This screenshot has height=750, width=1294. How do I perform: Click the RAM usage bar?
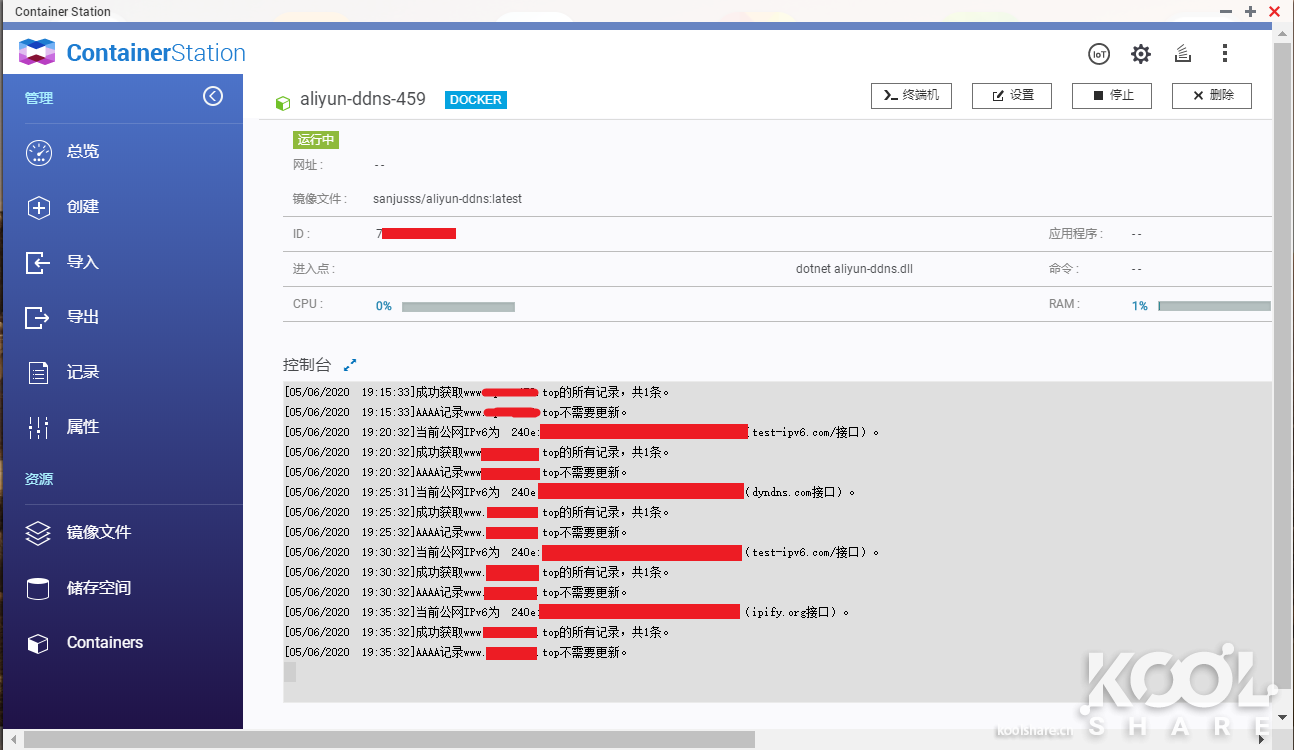(1214, 306)
